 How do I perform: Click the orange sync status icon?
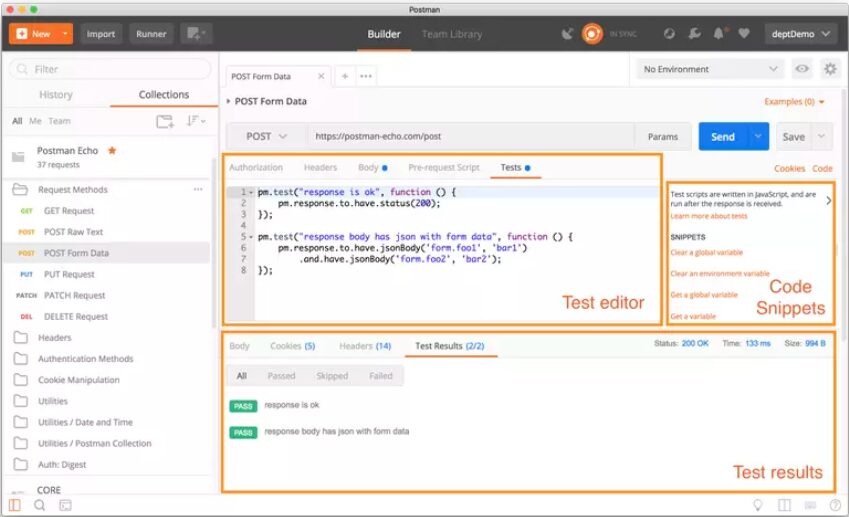593,34
